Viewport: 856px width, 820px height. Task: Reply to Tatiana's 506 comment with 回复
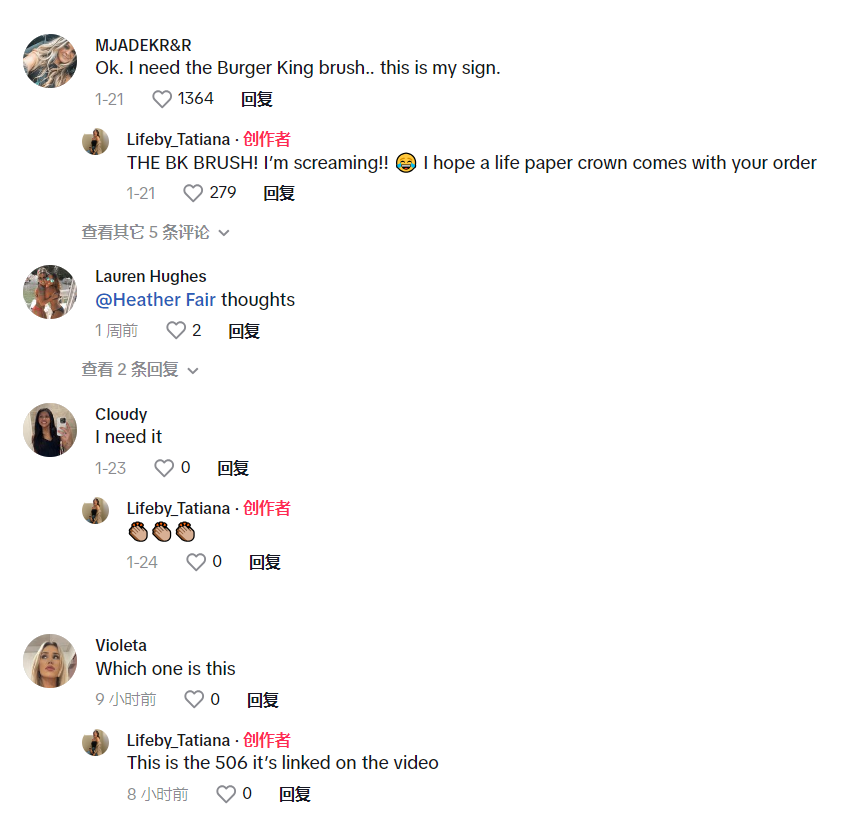coord(295,794)
